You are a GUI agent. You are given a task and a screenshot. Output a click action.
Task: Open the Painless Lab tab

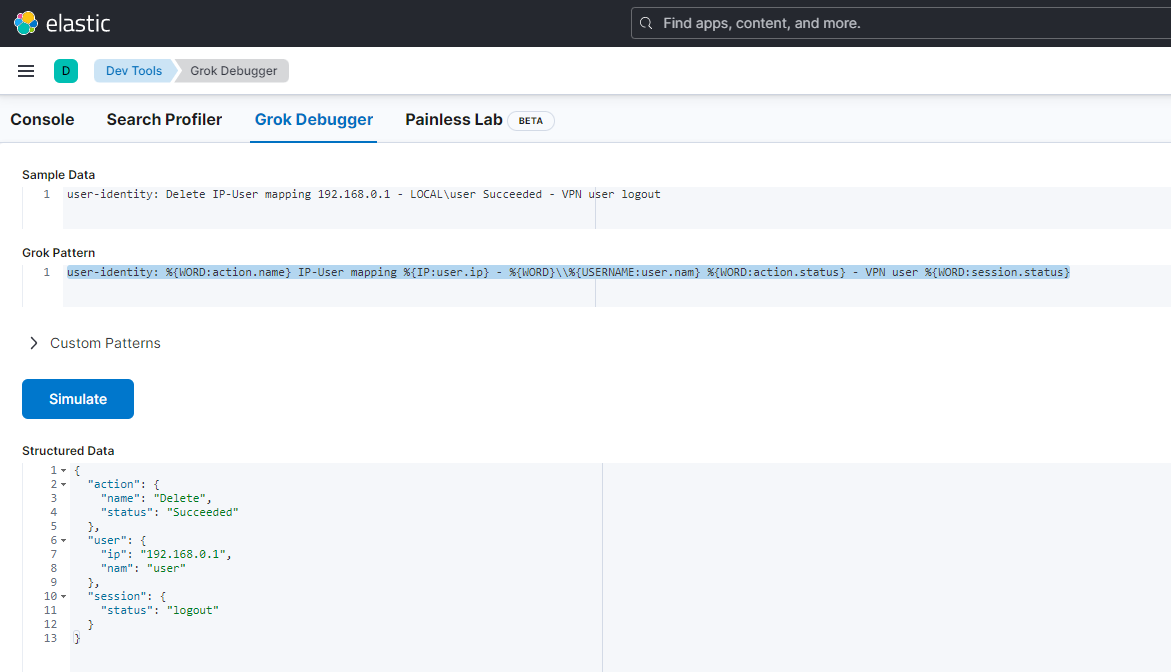tap(453, 119)
